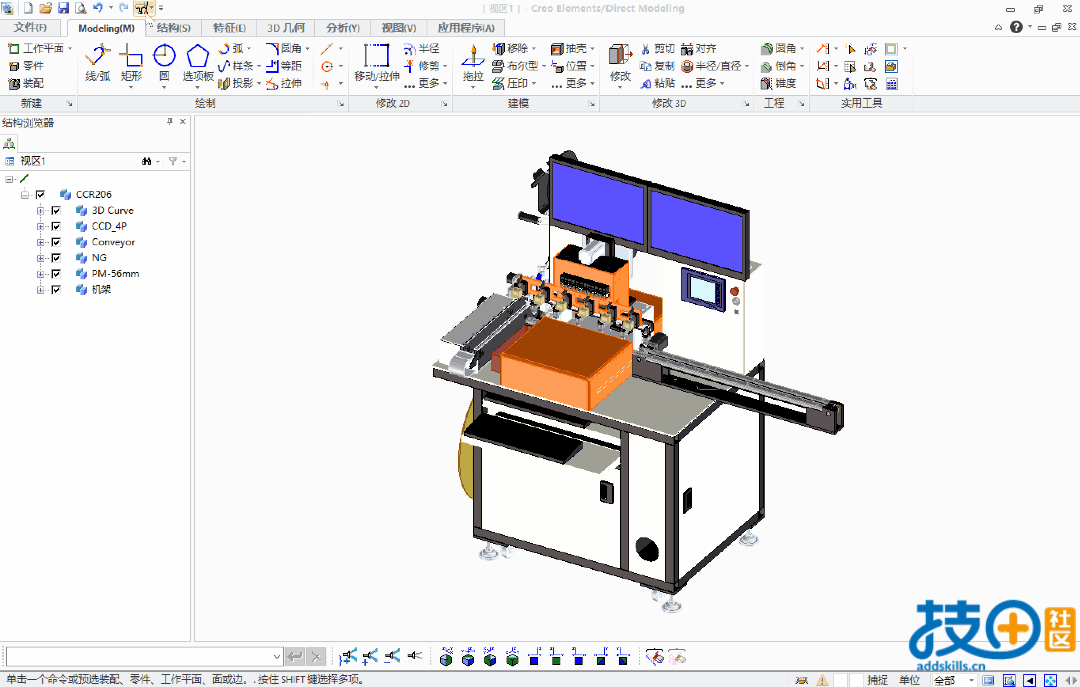This screenshot has height=687, width=1080.
Task: Switch to the 3D 几何 ribbon tab
Action: click(x=286, y=28)
